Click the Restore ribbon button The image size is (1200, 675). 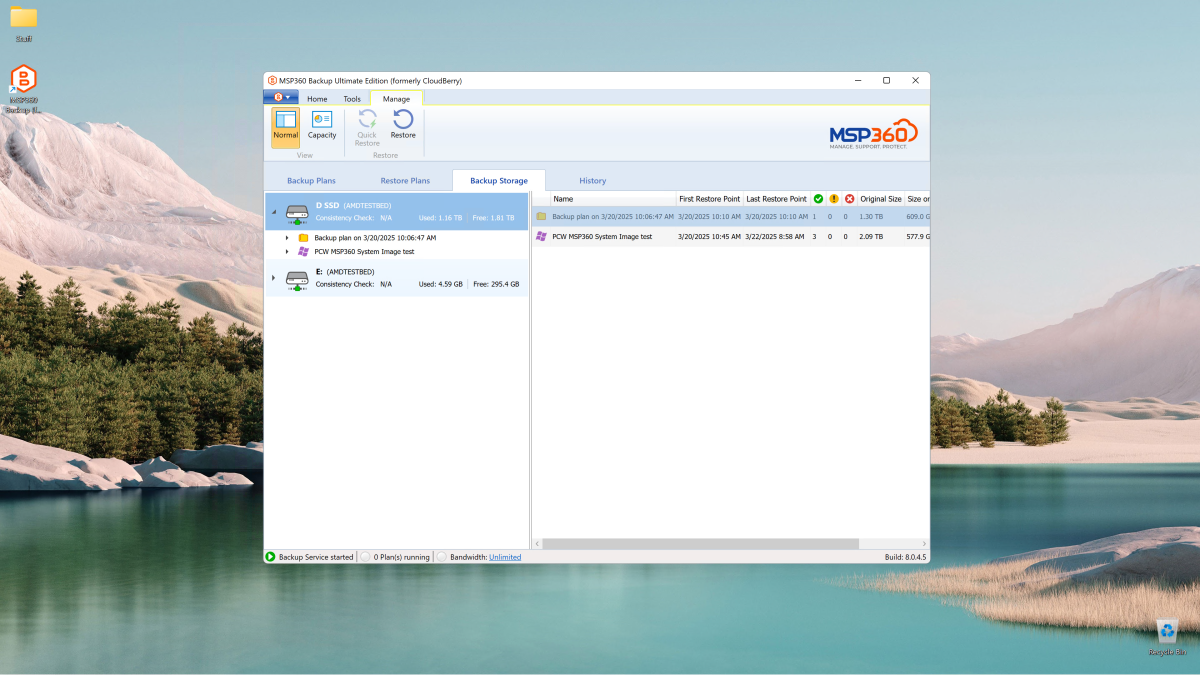coord(403,127)
